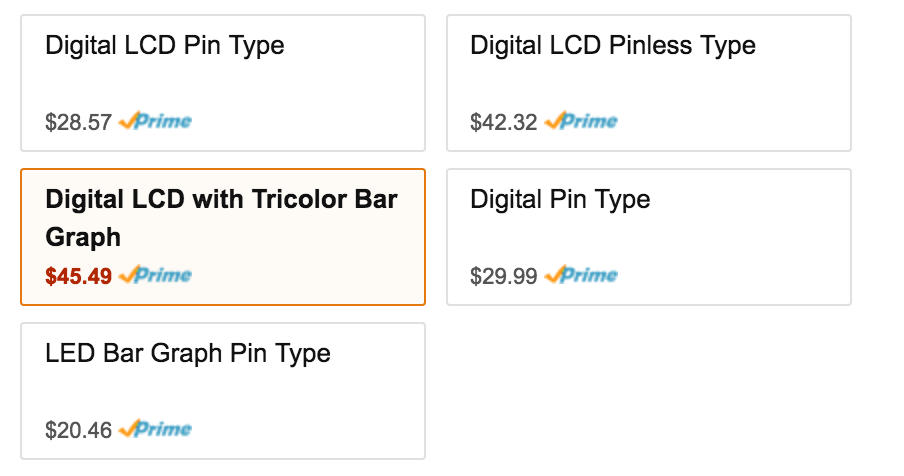Choose the Digital LCD Pinless Type option card
This screenshot has width=904, height=476.
(649, 83)
